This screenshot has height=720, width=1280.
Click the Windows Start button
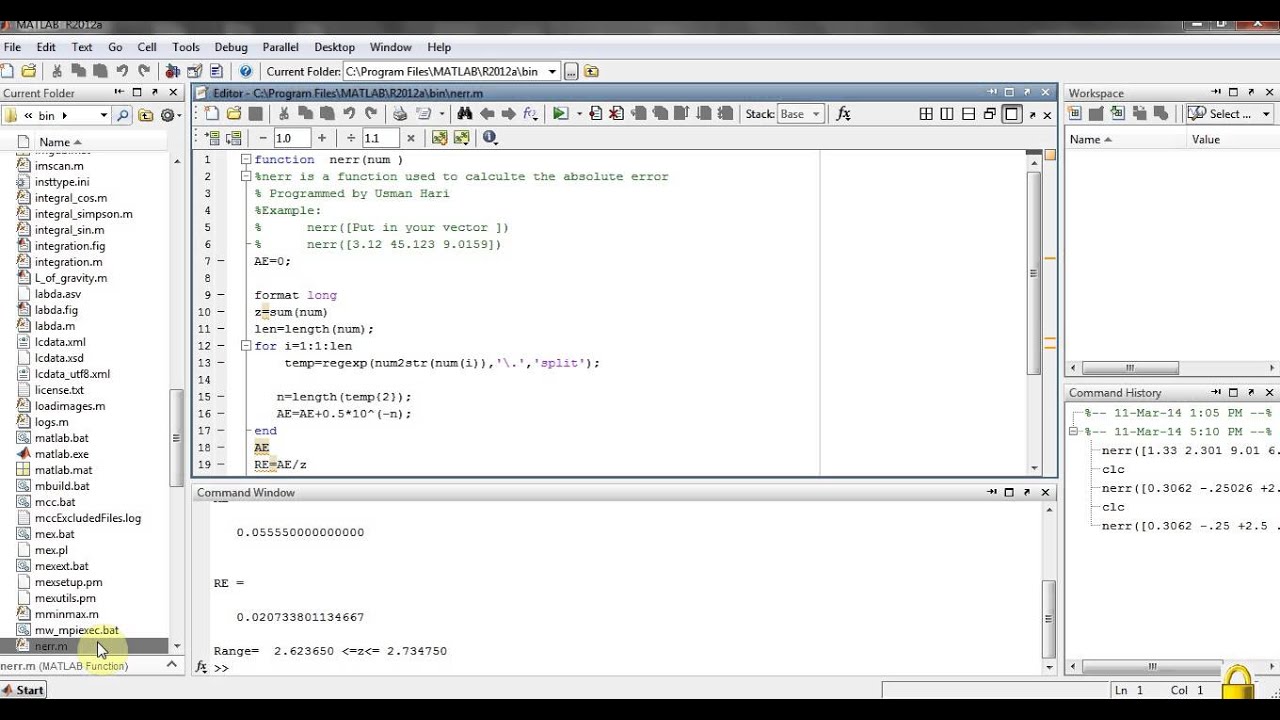click(23, 690)
